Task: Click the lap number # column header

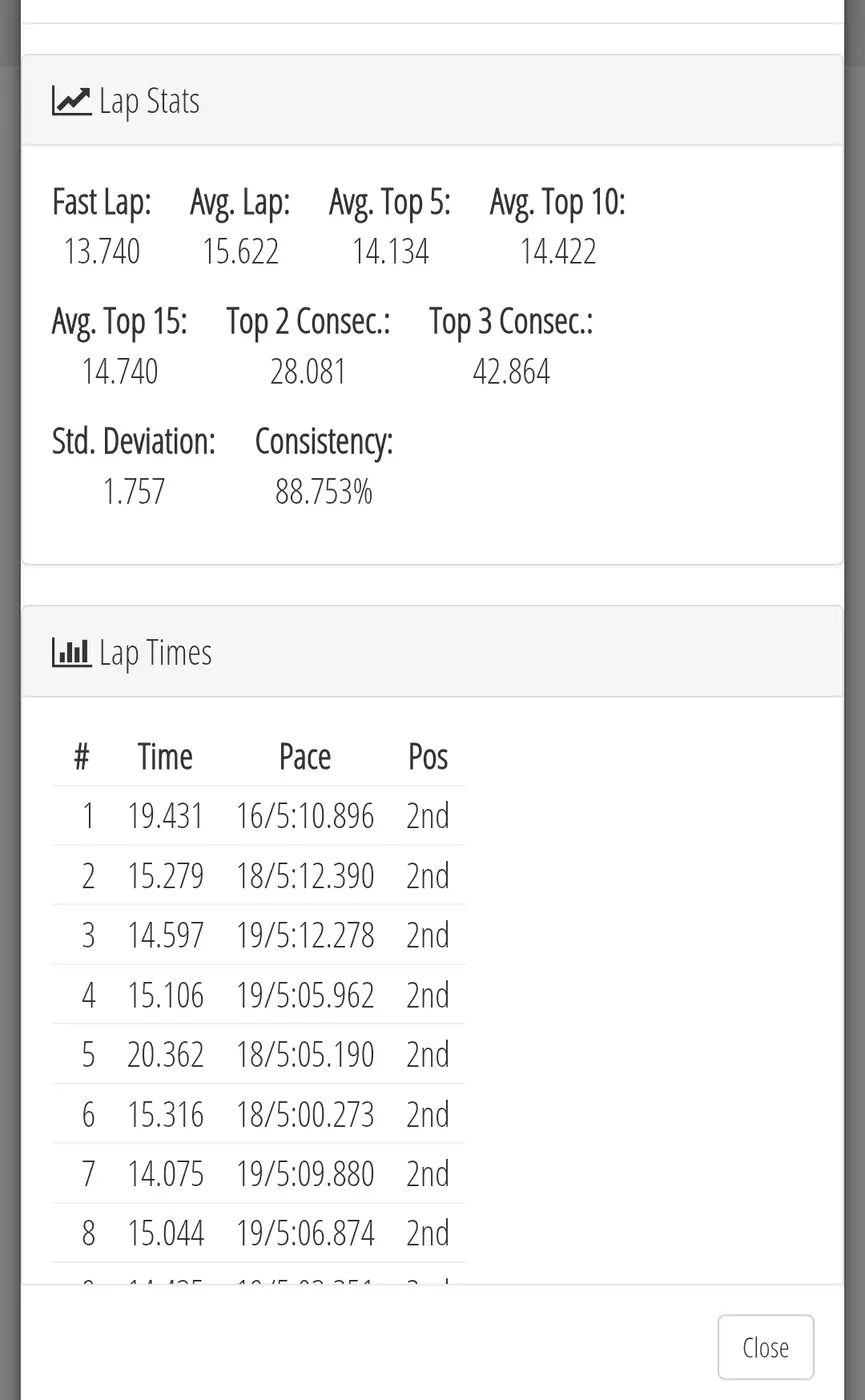Action: coord(82,757)
